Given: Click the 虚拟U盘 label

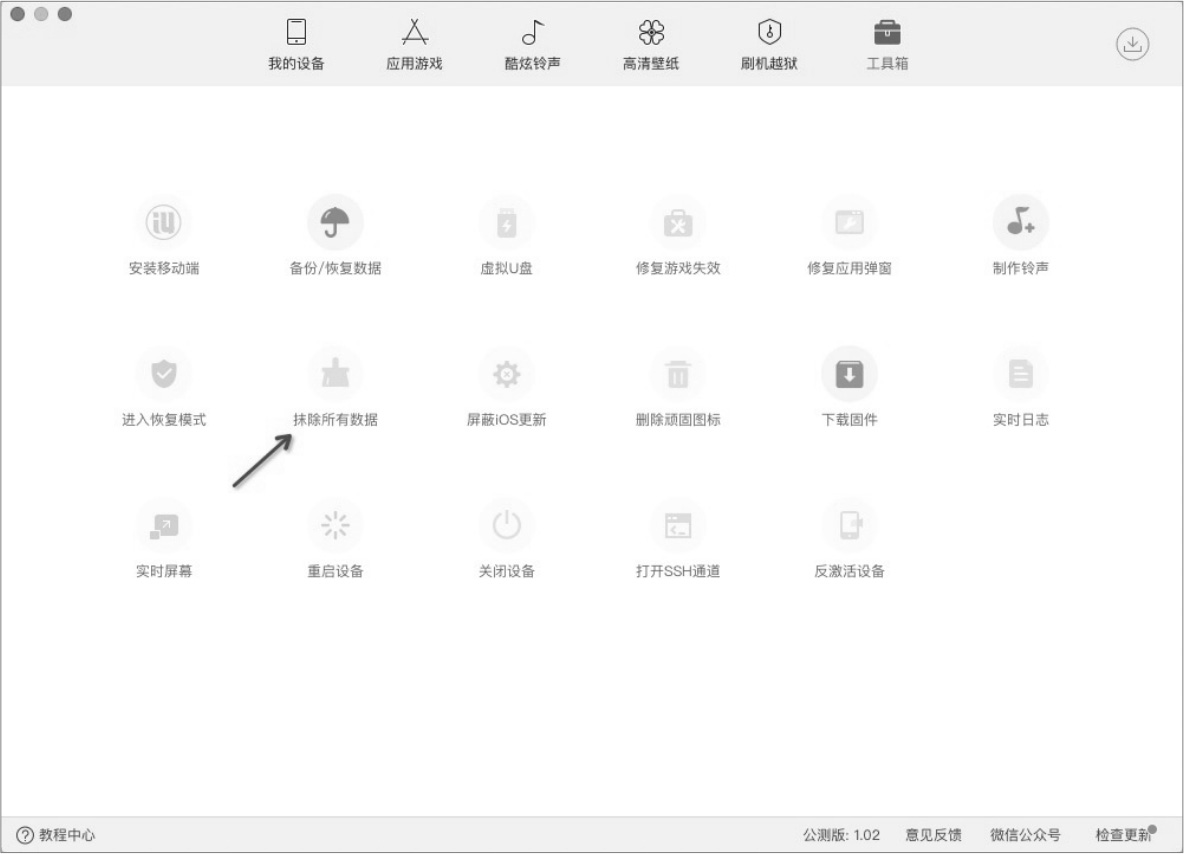Looking at the screenshot, I should (x=507, y=268).
